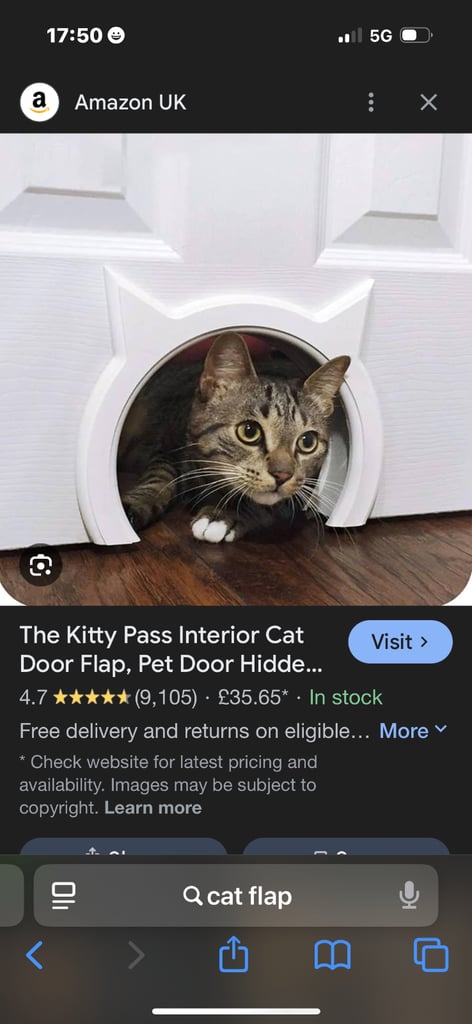
Task: Open The Kitty Pass product title
Action: pyautogui.click(x=170, y=649)
